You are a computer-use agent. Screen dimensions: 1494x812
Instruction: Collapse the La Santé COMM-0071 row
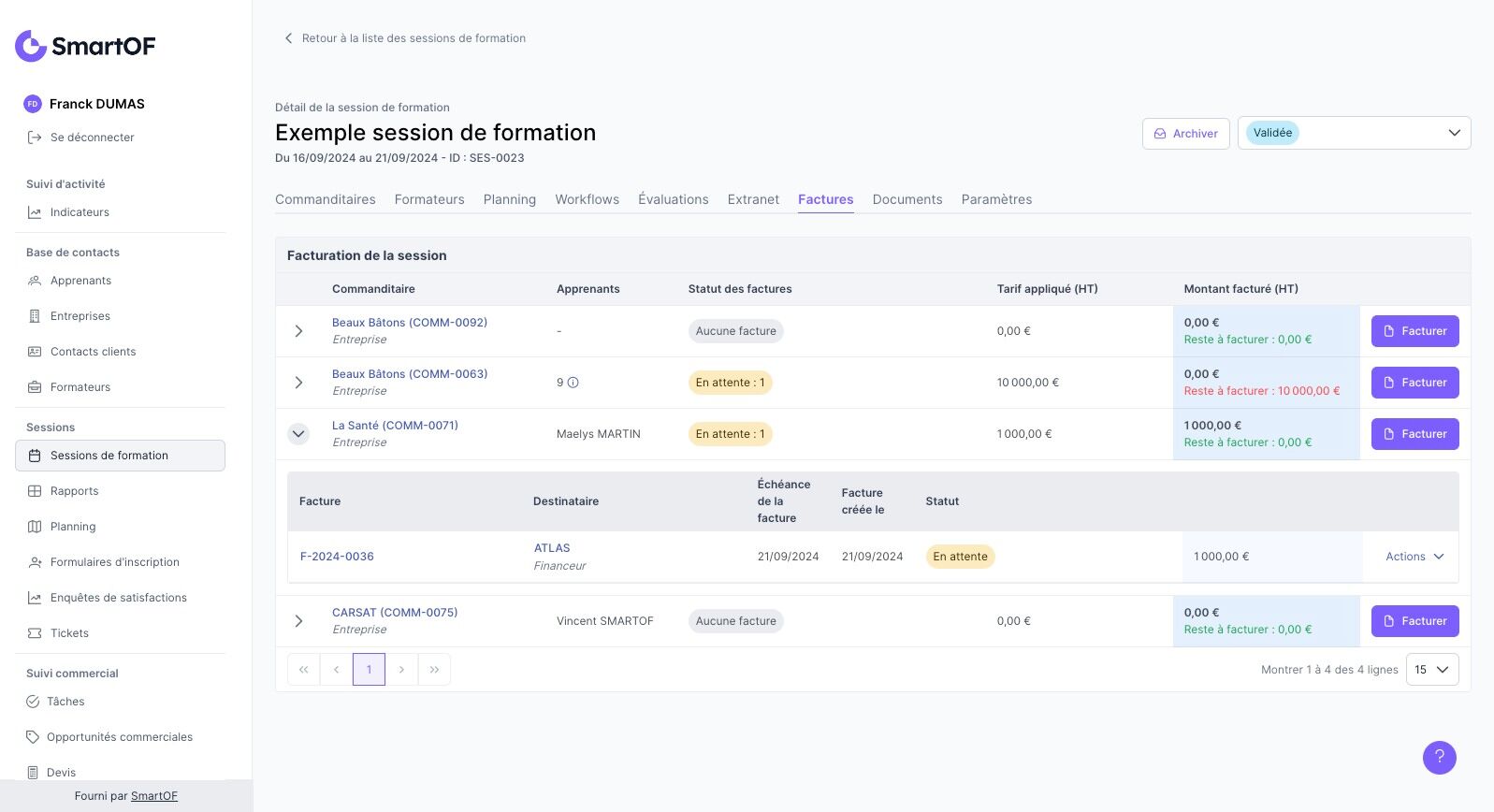pos(298,434)
